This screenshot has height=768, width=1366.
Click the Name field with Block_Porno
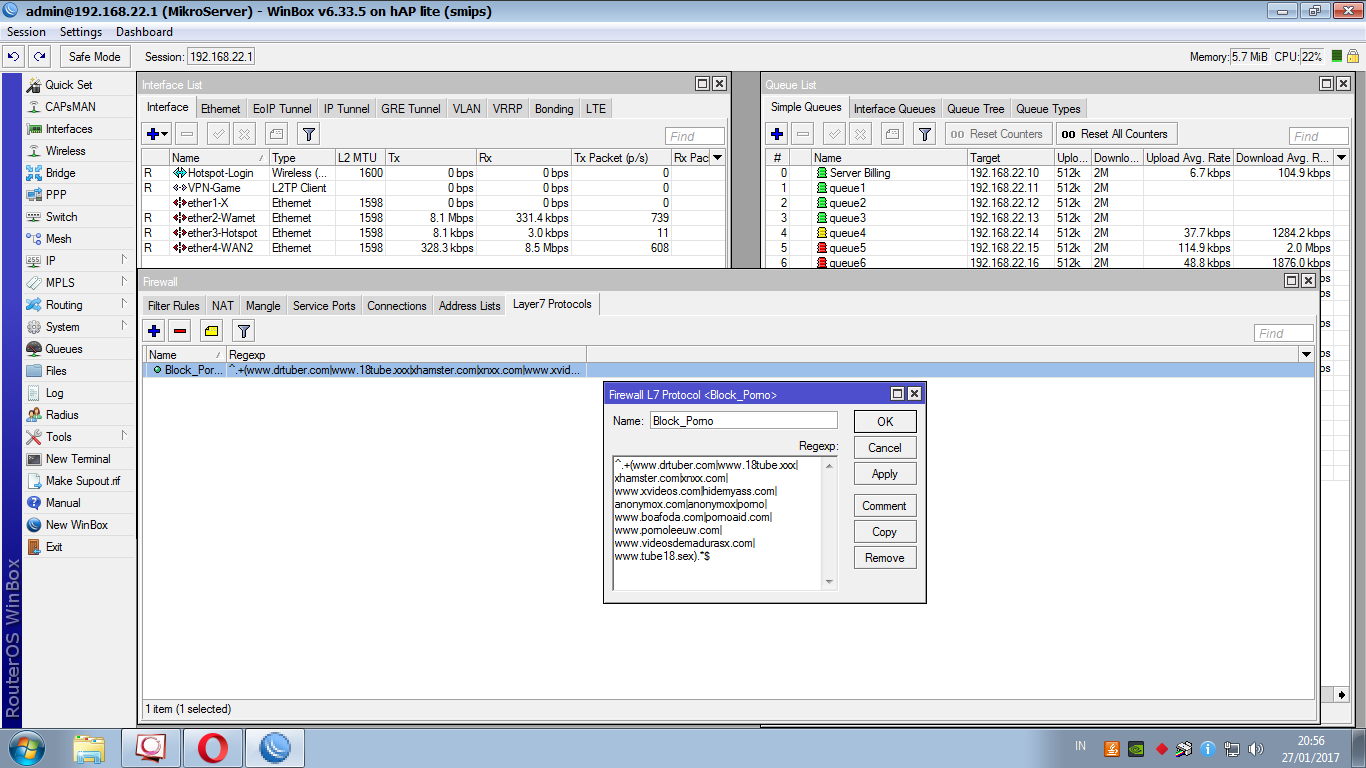point(743,421)
